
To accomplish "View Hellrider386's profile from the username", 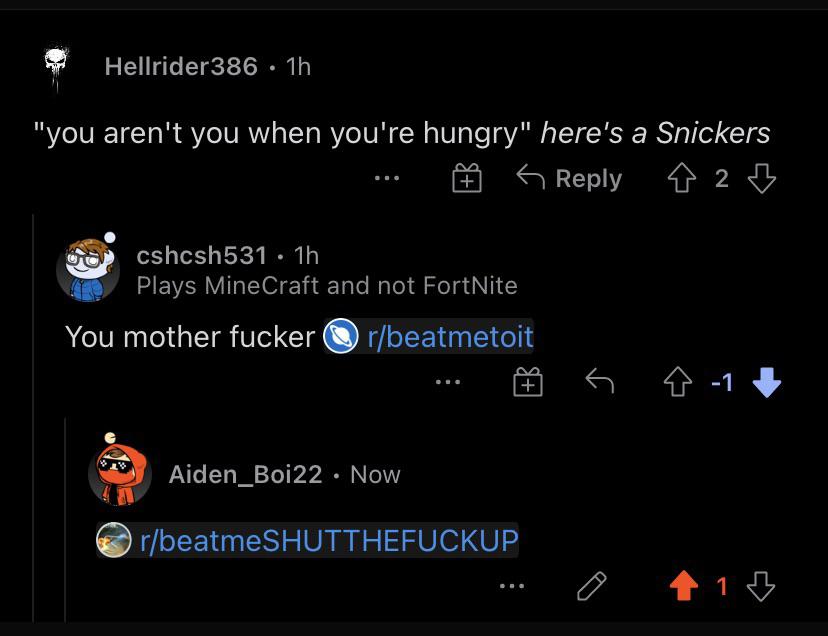I will [181, 67].
